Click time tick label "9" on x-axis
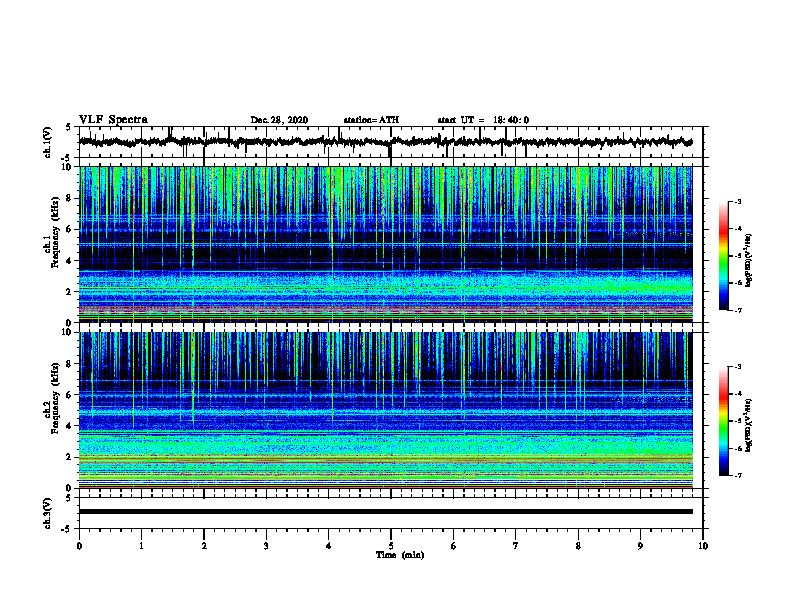Image resolution: width=792 pixels, height=612 pixels. coord(640,546)
